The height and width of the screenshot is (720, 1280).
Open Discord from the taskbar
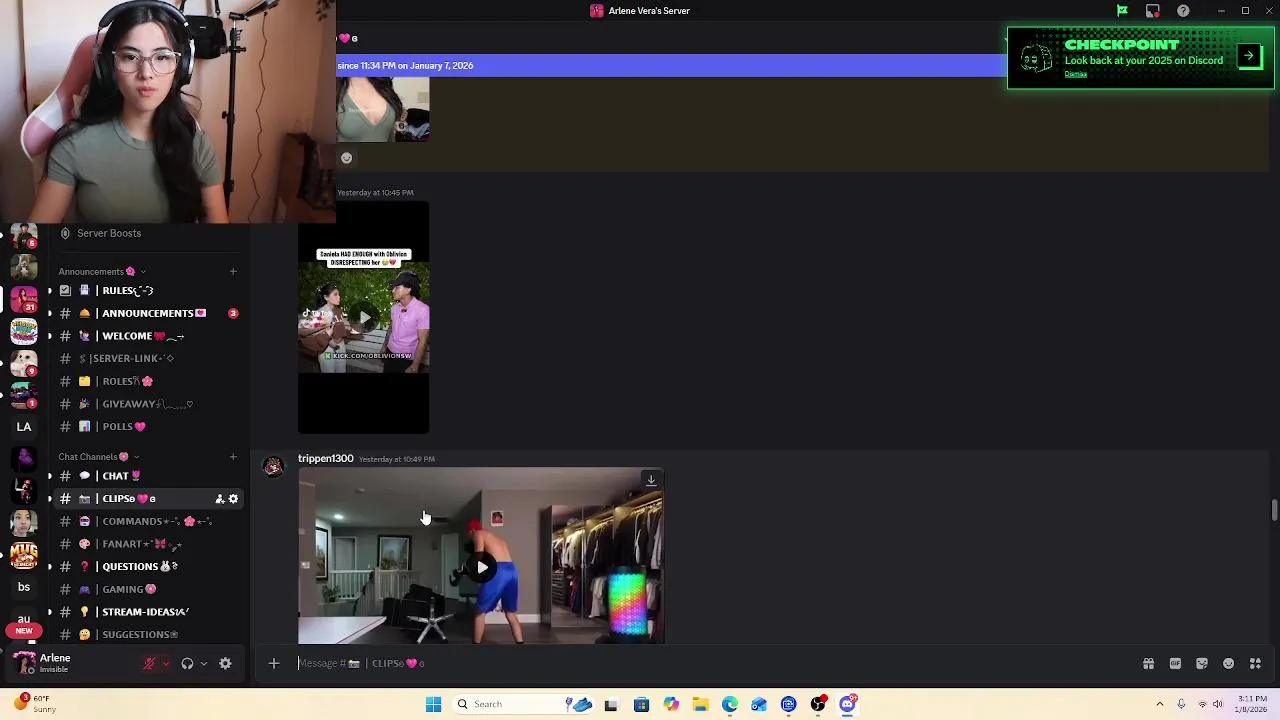(847, 704)
